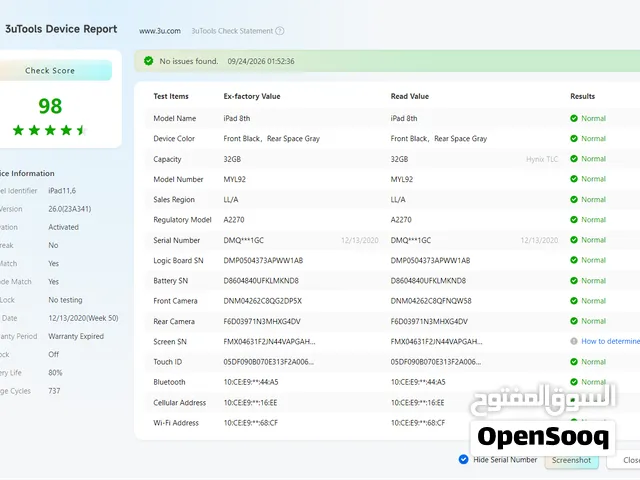Click the Results column header
The height and width of the screenshot is (480, 640).
pos(582,96)
